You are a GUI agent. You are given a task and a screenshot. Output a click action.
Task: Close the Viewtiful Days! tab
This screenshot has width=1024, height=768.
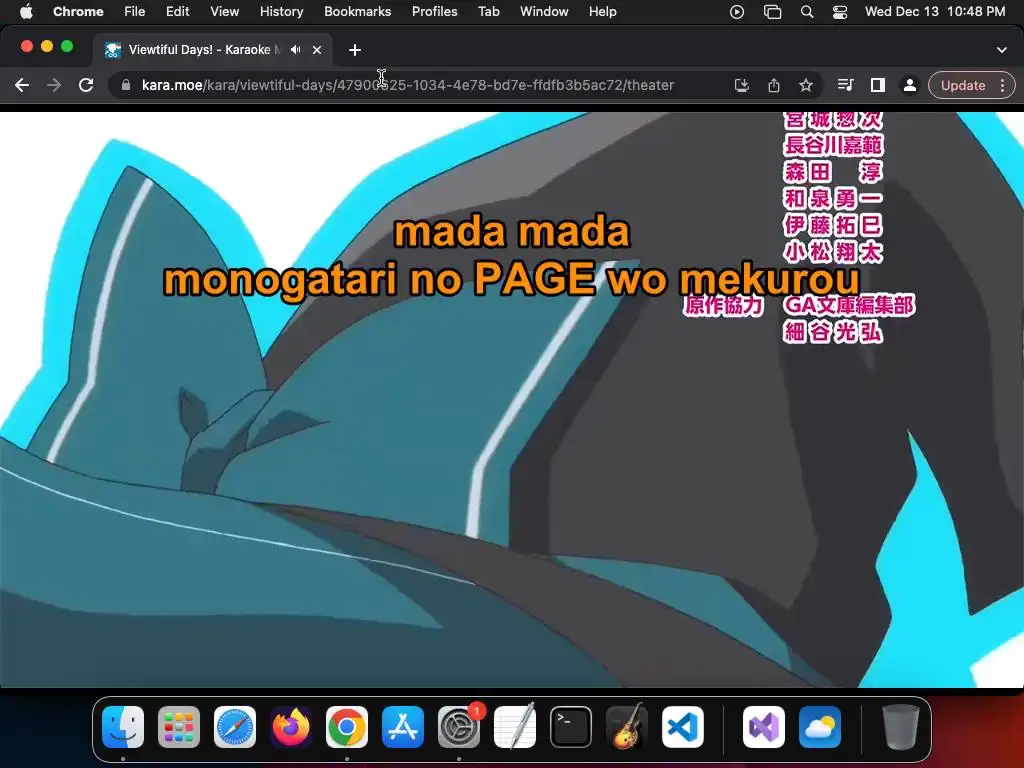point(317,50)
